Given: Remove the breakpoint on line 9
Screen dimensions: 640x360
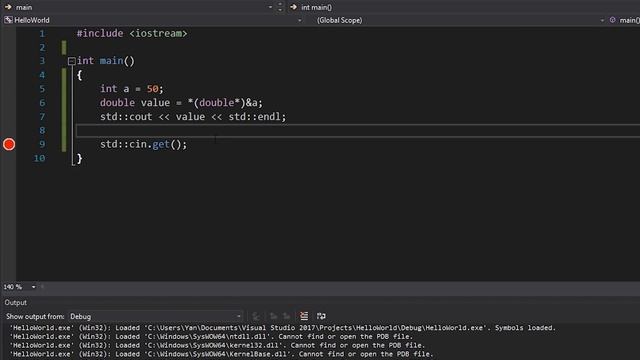Looking at the screenshot, I should (x=9, y=144).
